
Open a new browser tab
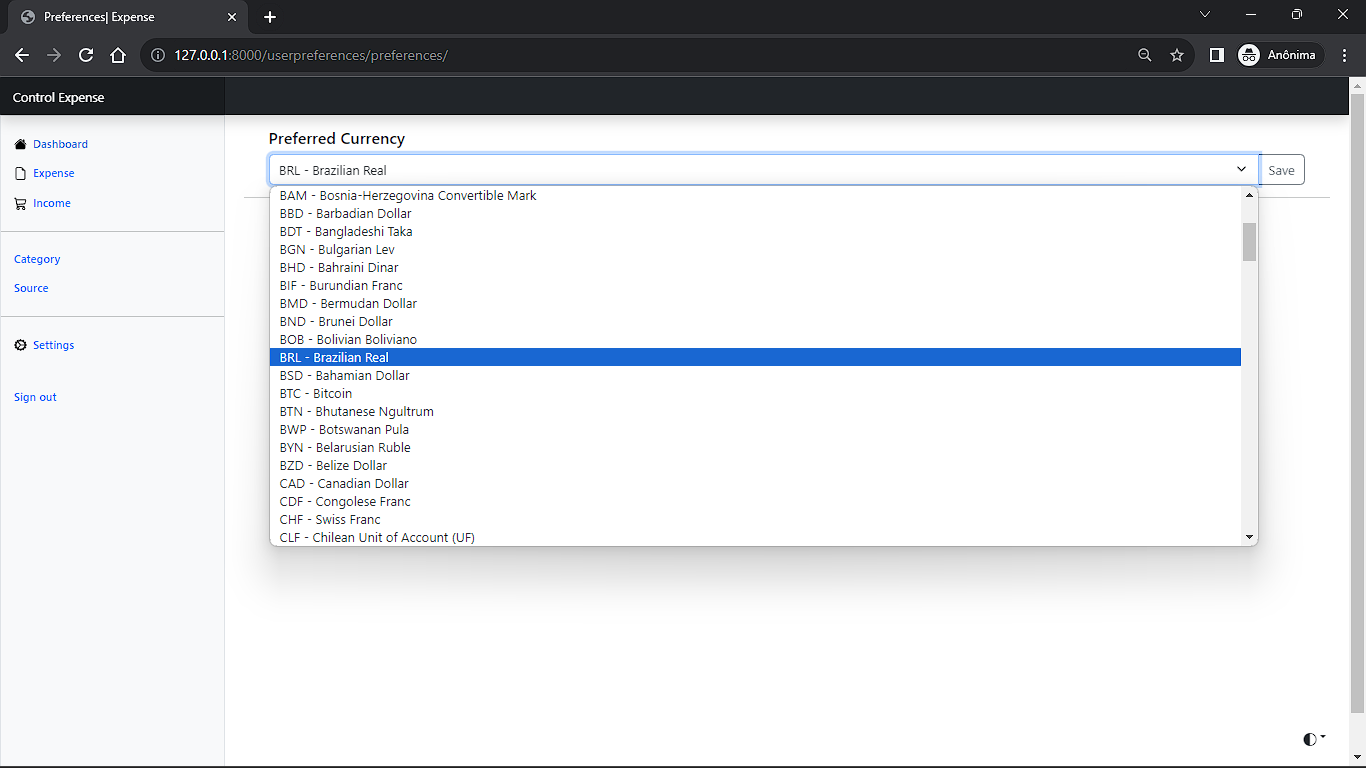coord(270,17)
